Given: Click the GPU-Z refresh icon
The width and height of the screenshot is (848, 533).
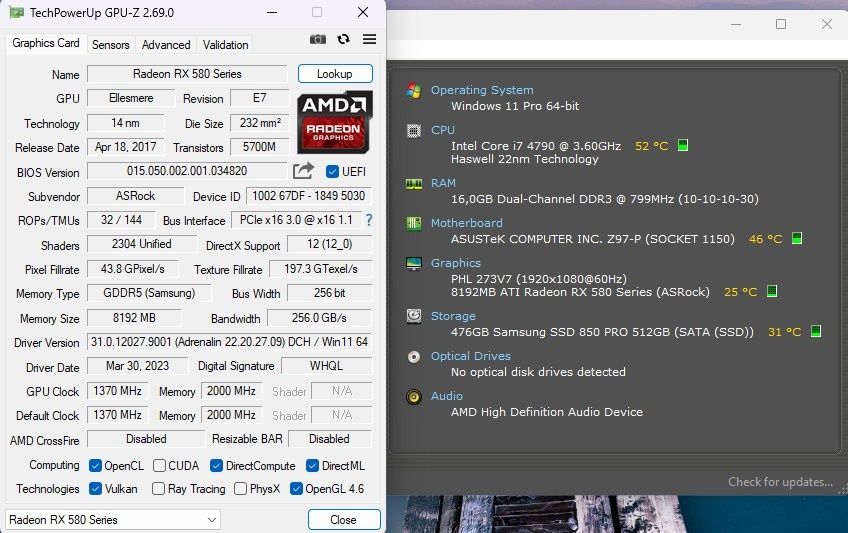Looking at the screenshot, I should point(343,39).
